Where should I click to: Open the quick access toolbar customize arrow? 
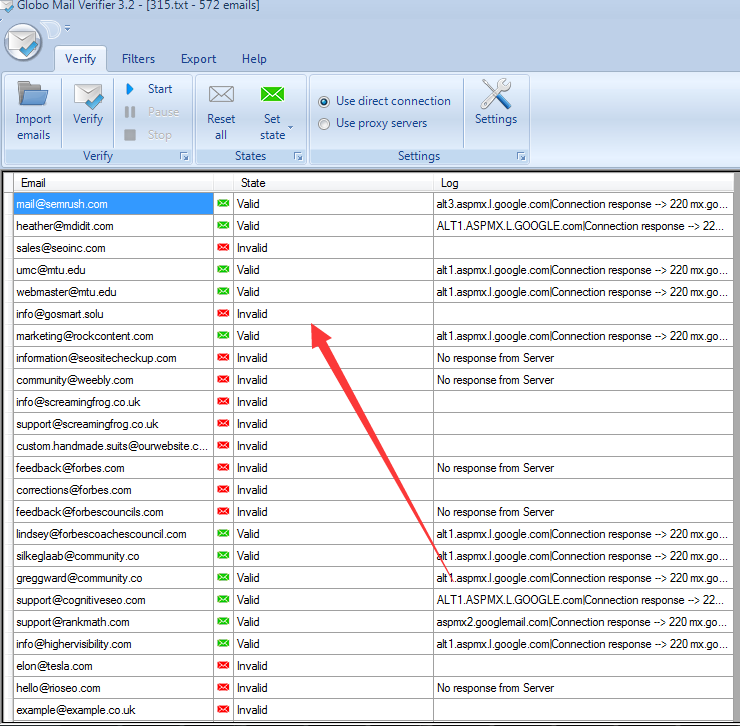click(67, 28)
